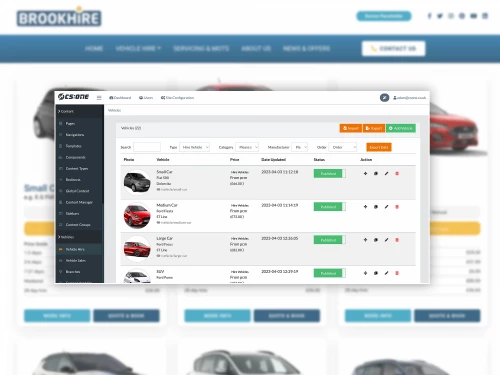The image size is (500, 375).
Task: Open Content Manager in sidebar
Action: [80, 202]
